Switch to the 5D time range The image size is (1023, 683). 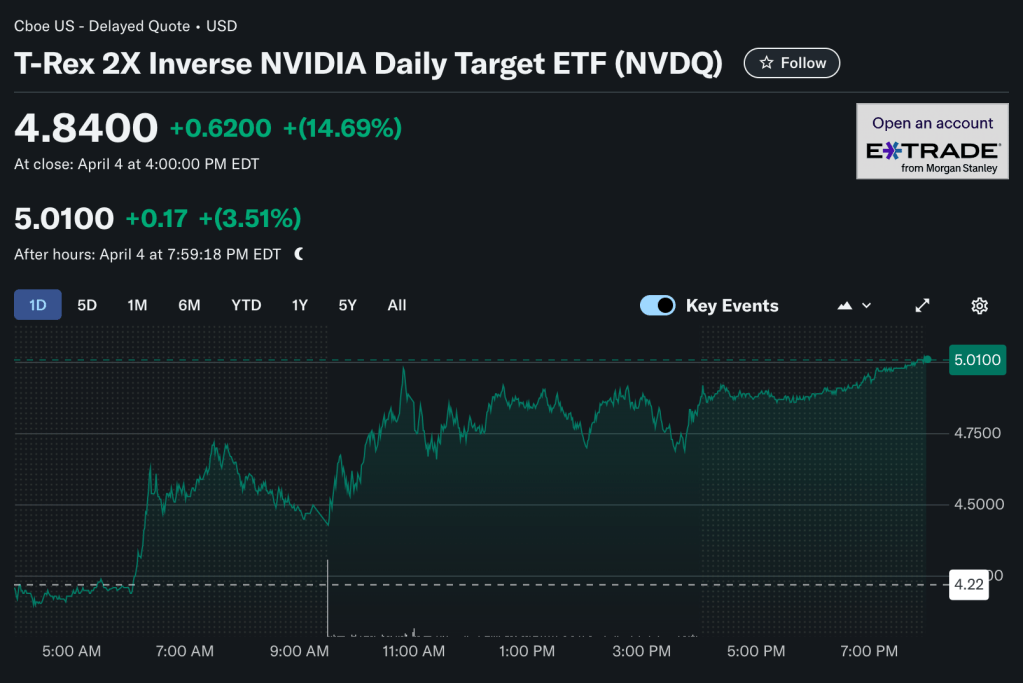[87, 305]
